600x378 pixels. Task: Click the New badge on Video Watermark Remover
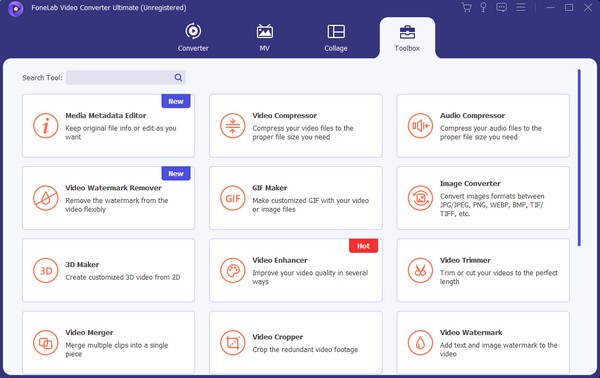[x=176, y=174]
